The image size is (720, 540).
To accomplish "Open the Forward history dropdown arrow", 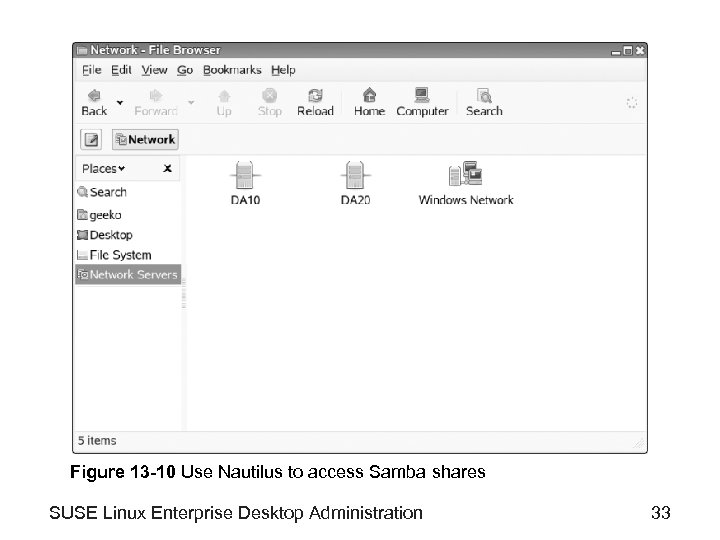I will (x=191, y=102).
